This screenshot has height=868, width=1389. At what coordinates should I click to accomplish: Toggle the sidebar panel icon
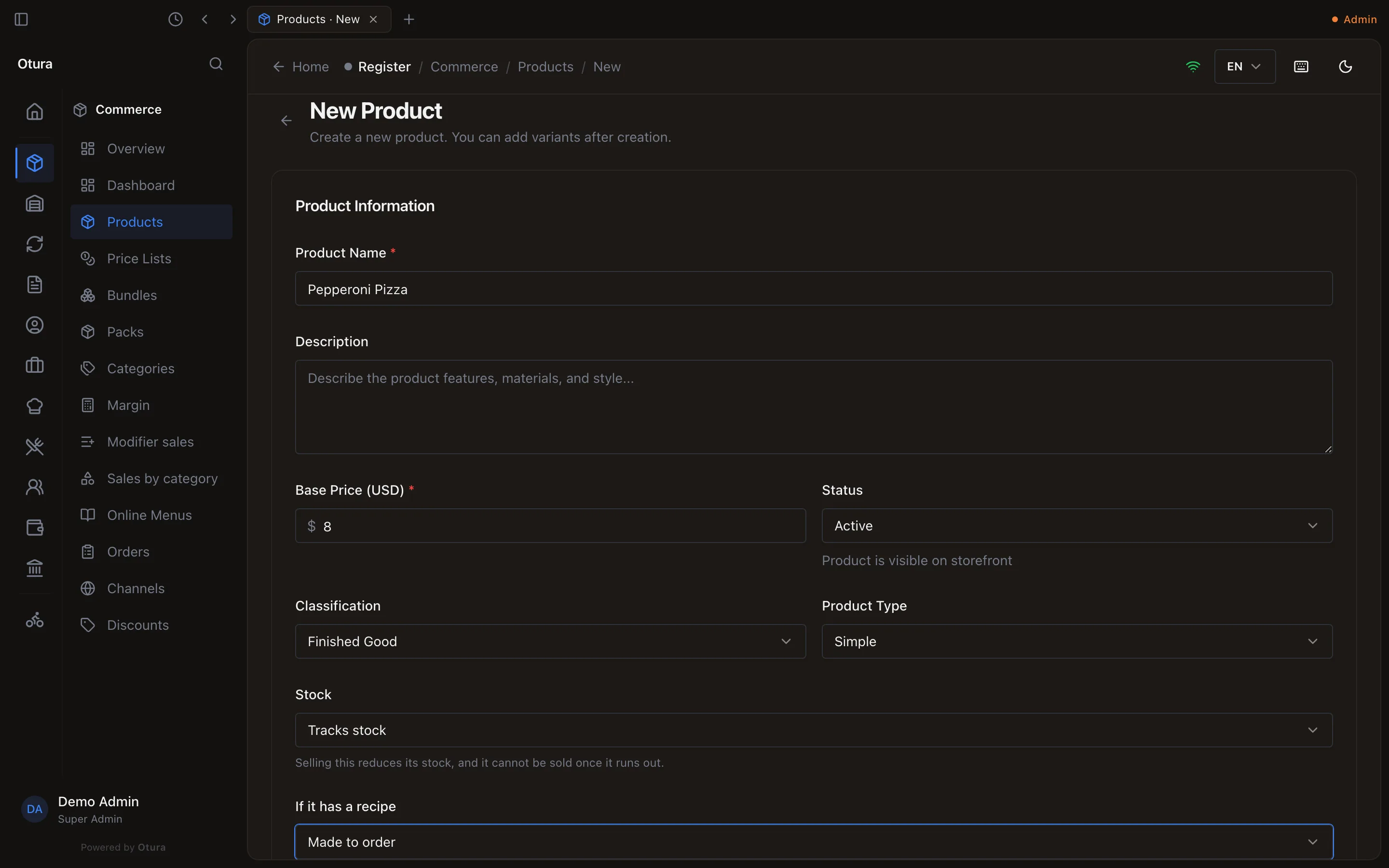(21, 19)
